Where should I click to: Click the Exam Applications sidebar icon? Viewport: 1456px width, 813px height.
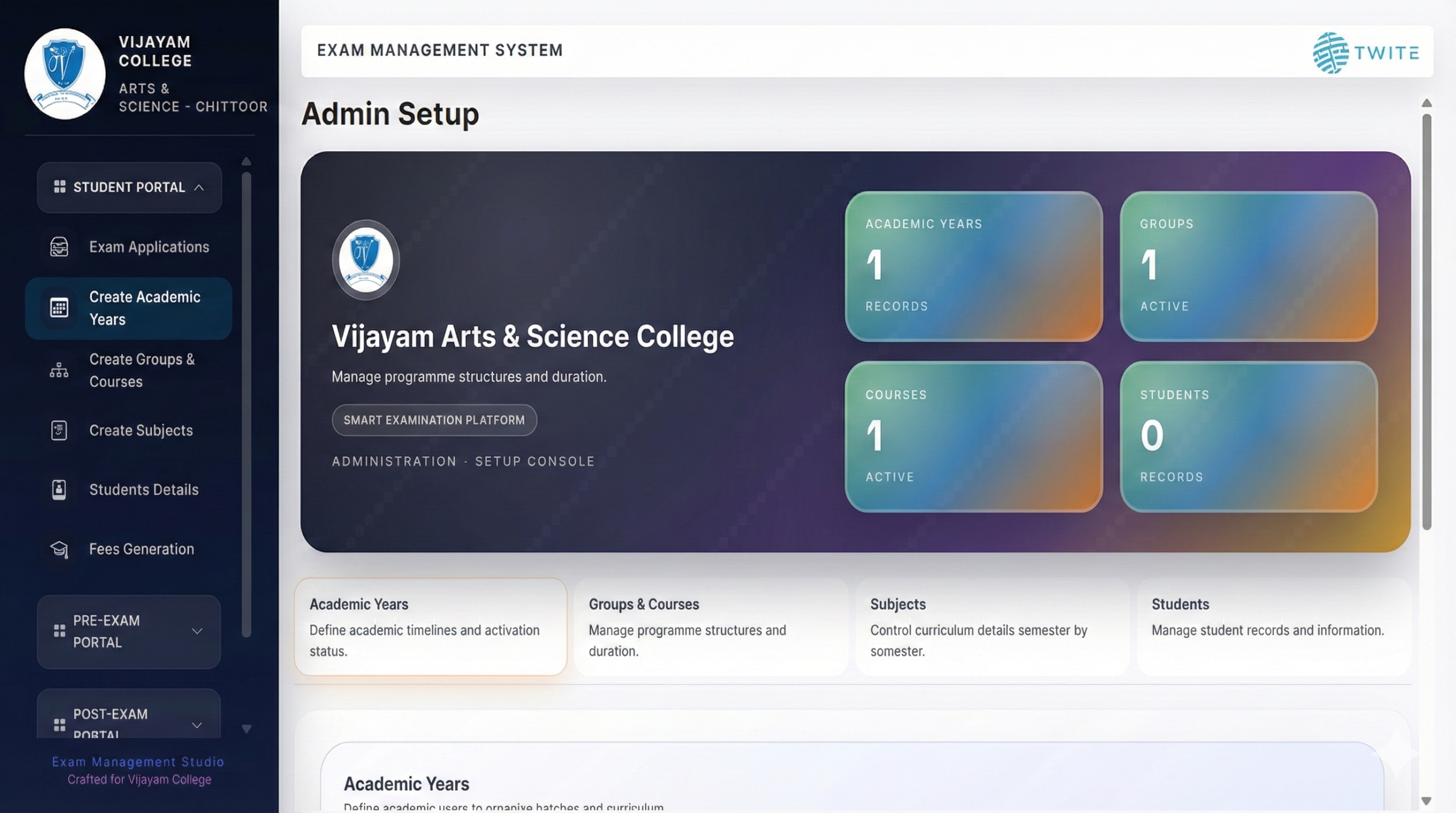(x=59, y=247)
